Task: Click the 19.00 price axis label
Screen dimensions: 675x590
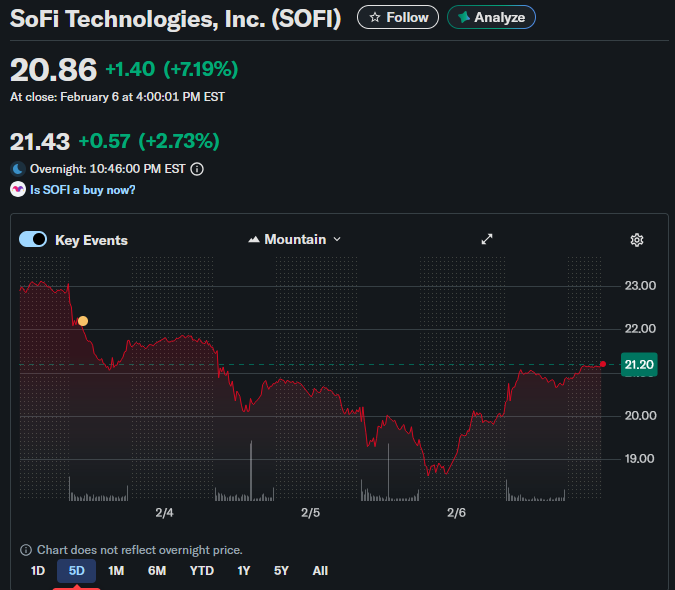Action: point(639,459)
